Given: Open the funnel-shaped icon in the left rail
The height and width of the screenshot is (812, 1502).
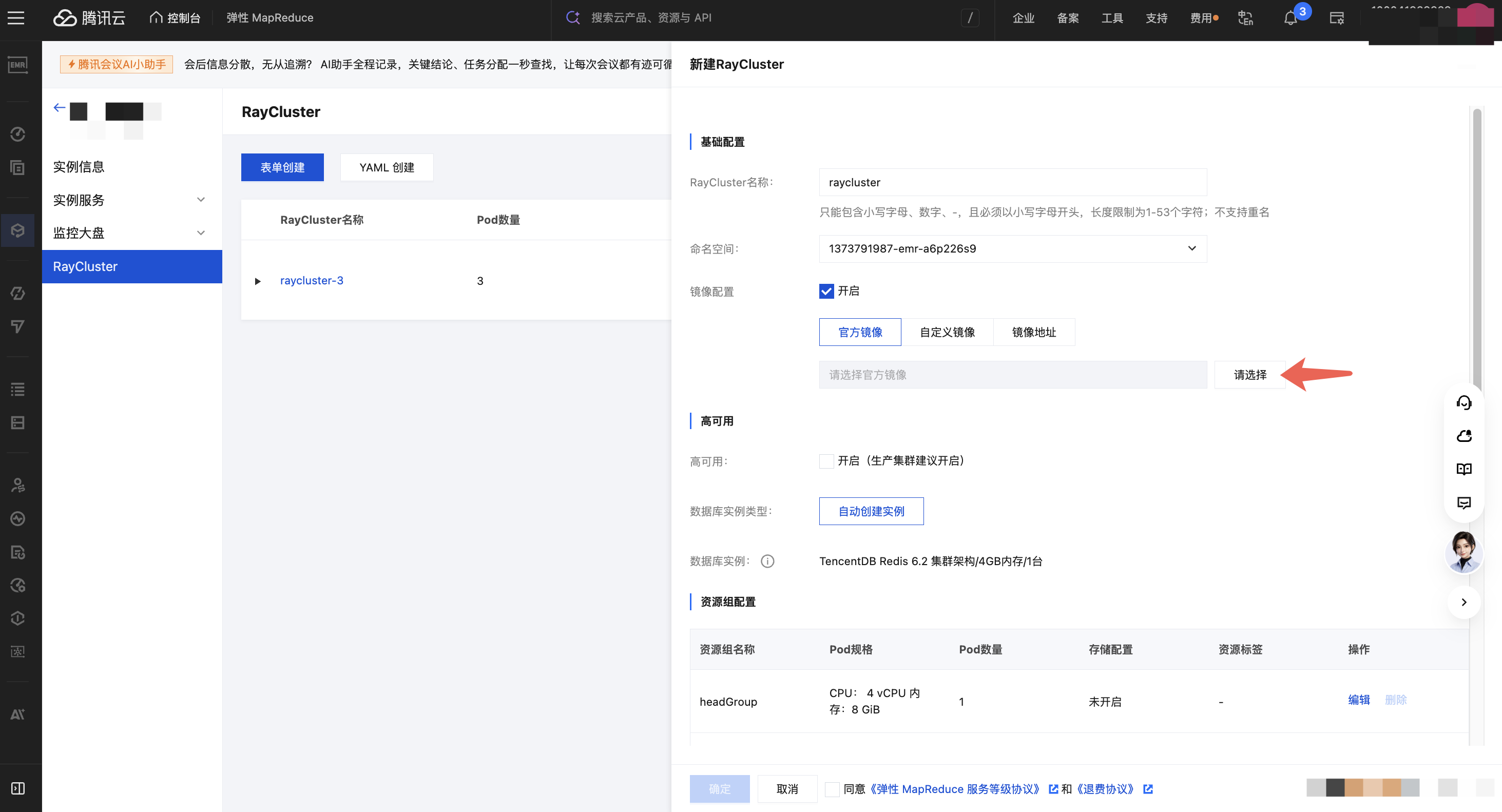Looking at the screenshot, I should click(x=17, y=326).
